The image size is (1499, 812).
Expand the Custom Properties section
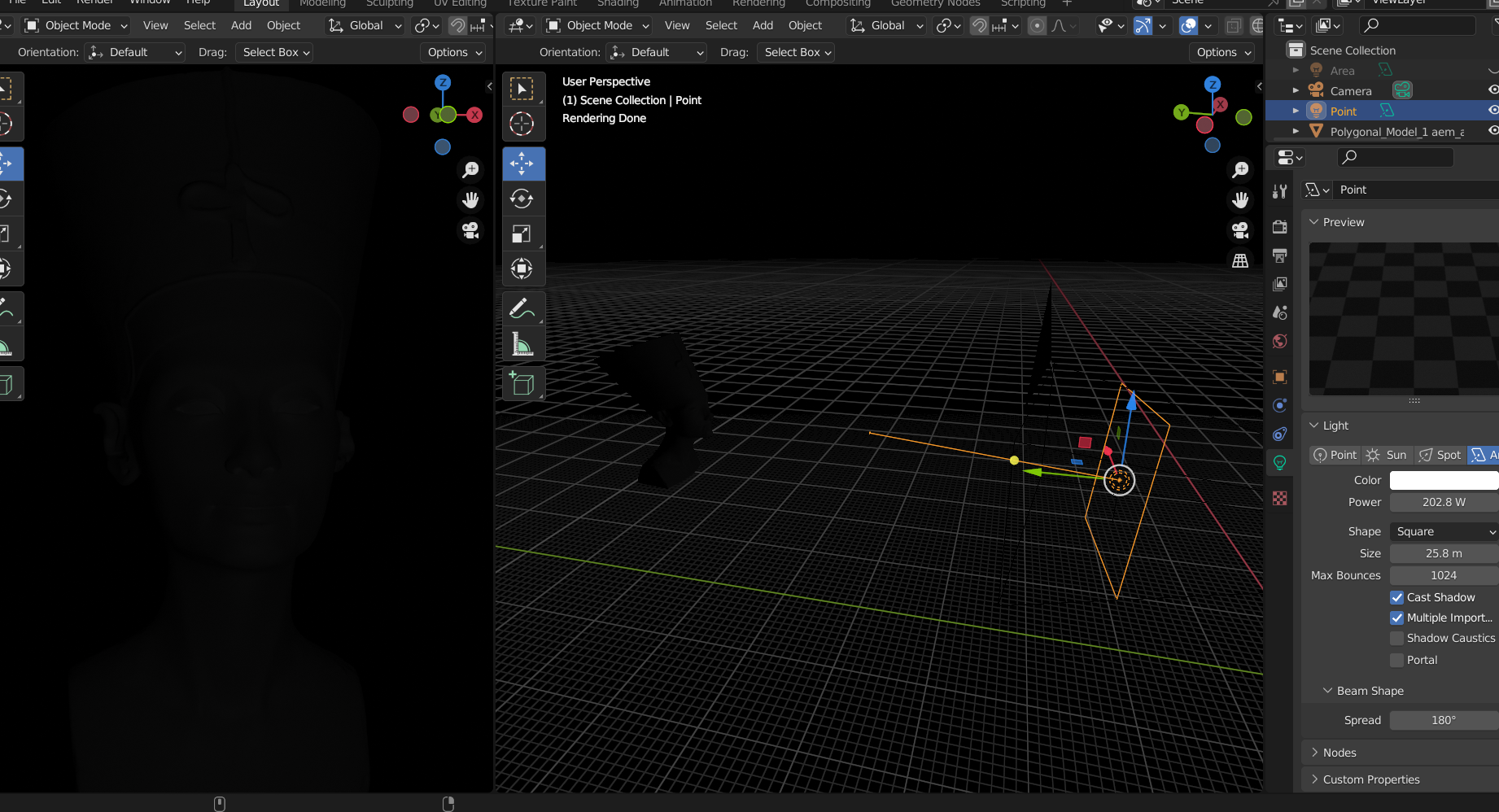pos(1370,779)
